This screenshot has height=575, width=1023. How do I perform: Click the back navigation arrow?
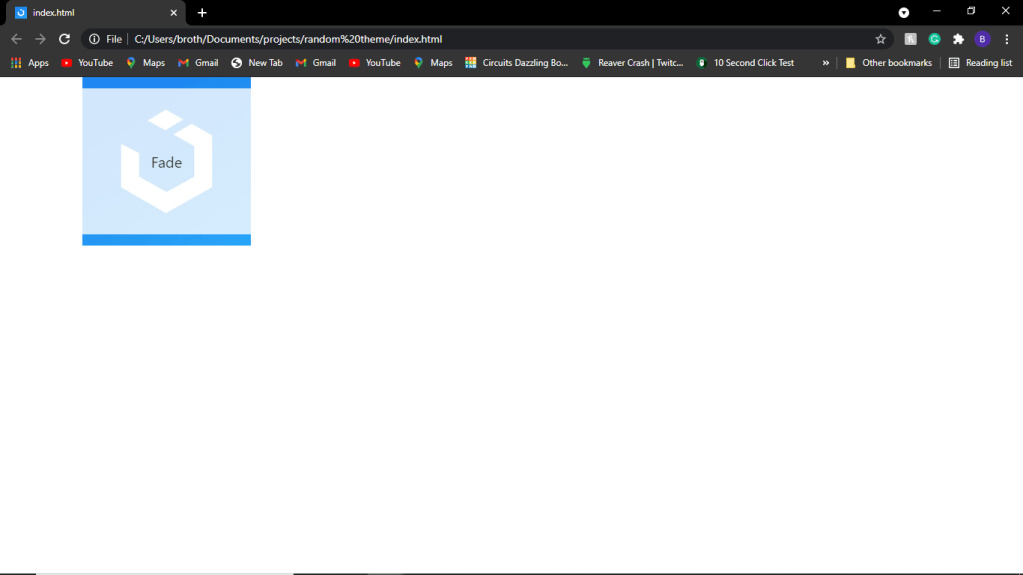pyautogui.click(x=16, y=39)
